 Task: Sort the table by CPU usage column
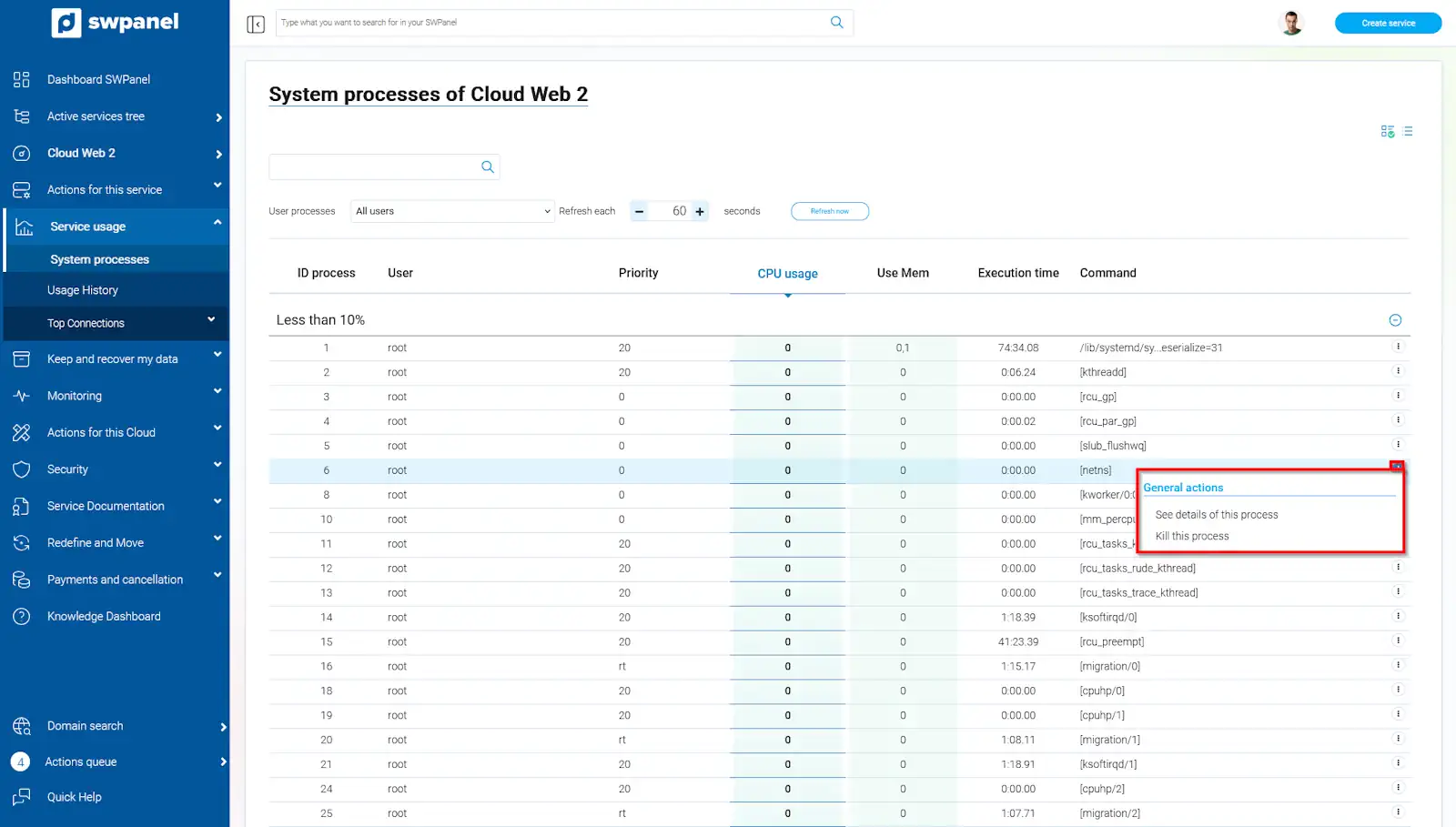coord(787,274)
